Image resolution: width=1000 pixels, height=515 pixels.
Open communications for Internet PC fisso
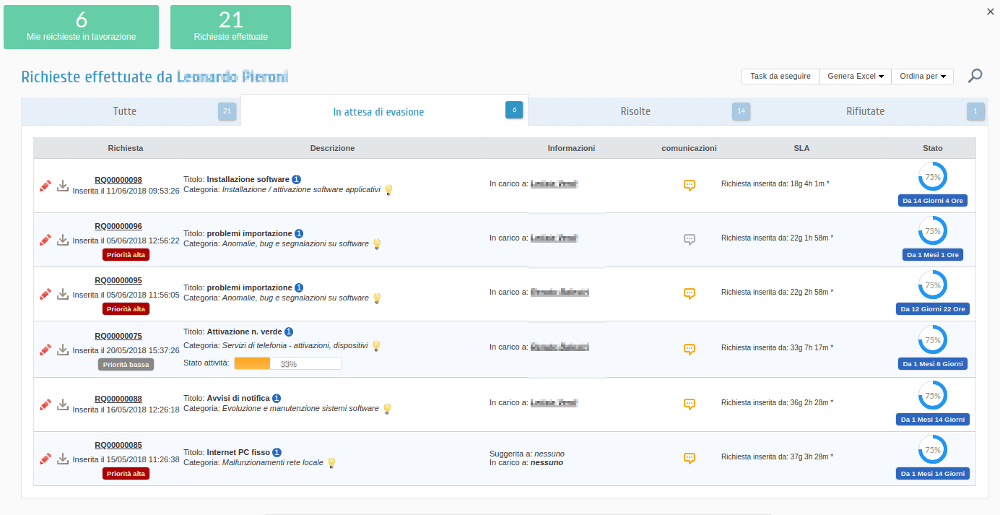coord(689,458)
